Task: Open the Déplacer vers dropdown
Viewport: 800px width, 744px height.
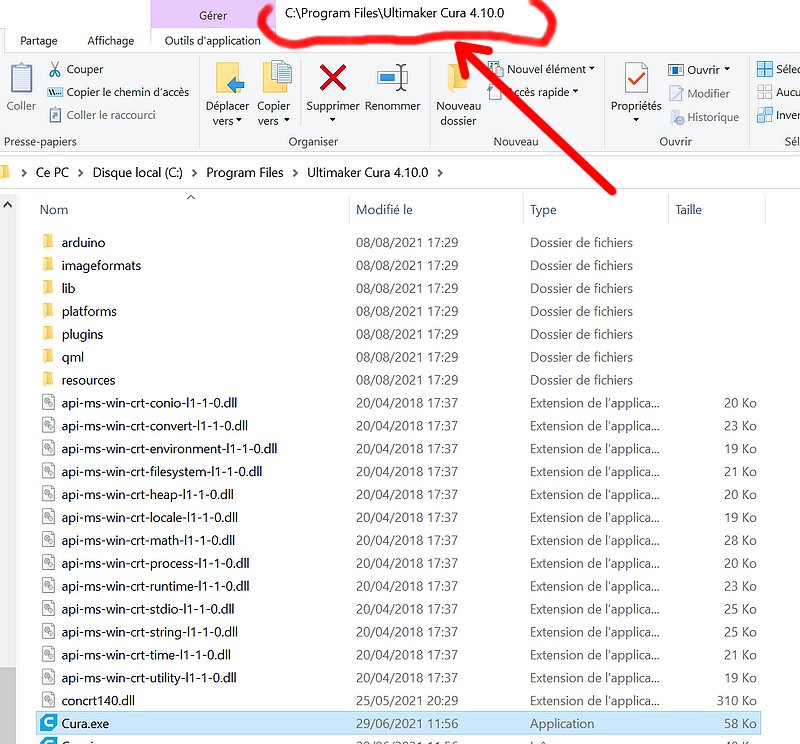Action: [227, 94]
